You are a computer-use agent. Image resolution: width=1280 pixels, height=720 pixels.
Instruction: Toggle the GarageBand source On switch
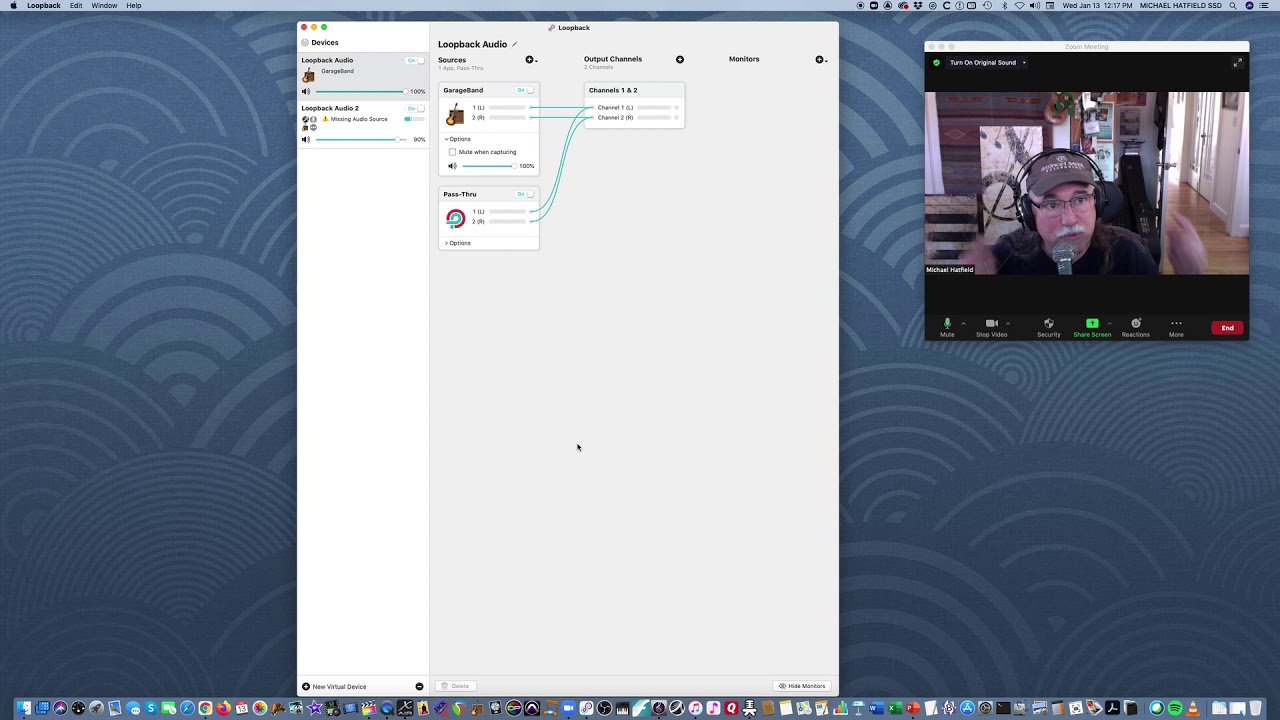pyautogui.click(x=525, y=90)
